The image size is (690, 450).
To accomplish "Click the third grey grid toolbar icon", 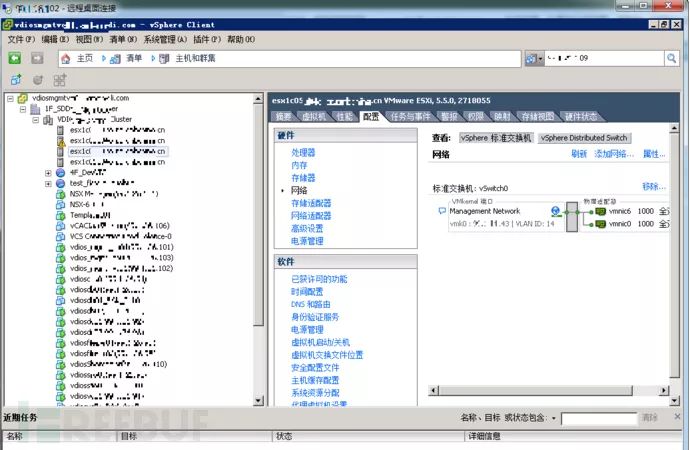I will point(59,80).
